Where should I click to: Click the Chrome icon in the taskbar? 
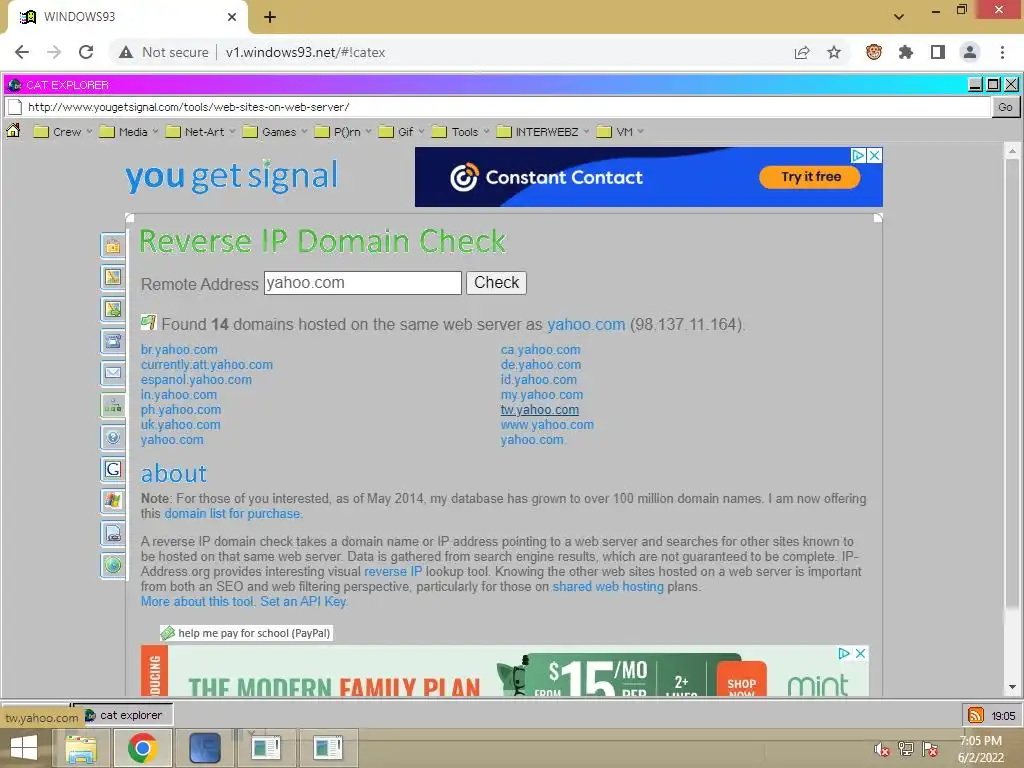142,748
